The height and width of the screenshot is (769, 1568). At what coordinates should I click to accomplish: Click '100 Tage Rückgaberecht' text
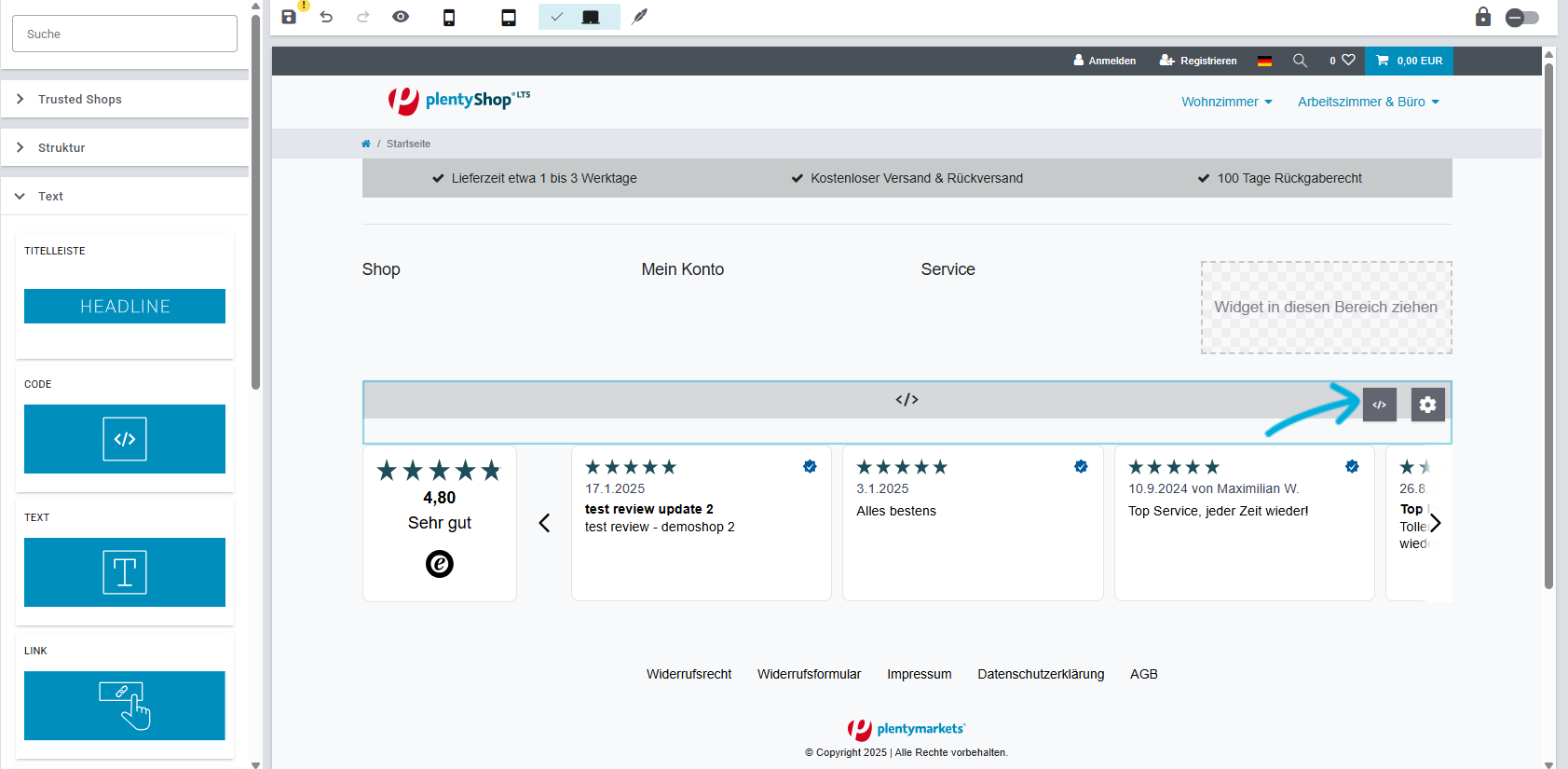pyautogui.click(x=1289, y=178)
